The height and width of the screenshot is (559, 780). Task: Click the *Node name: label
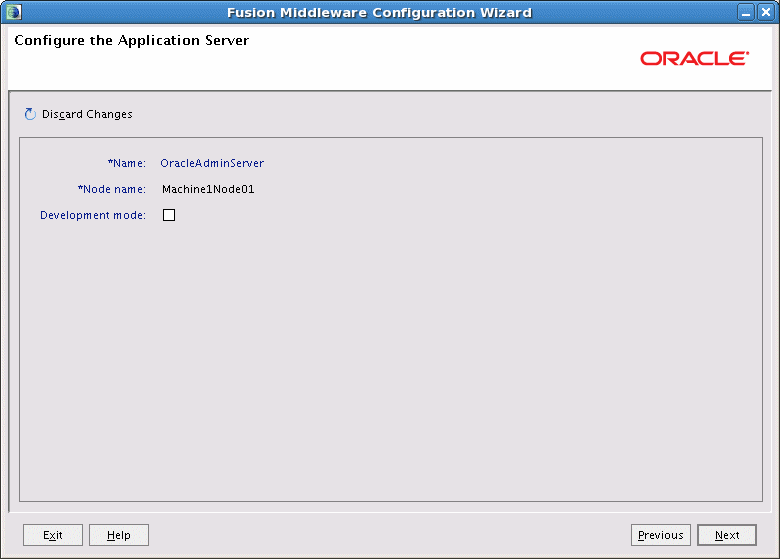click(112, 189)
